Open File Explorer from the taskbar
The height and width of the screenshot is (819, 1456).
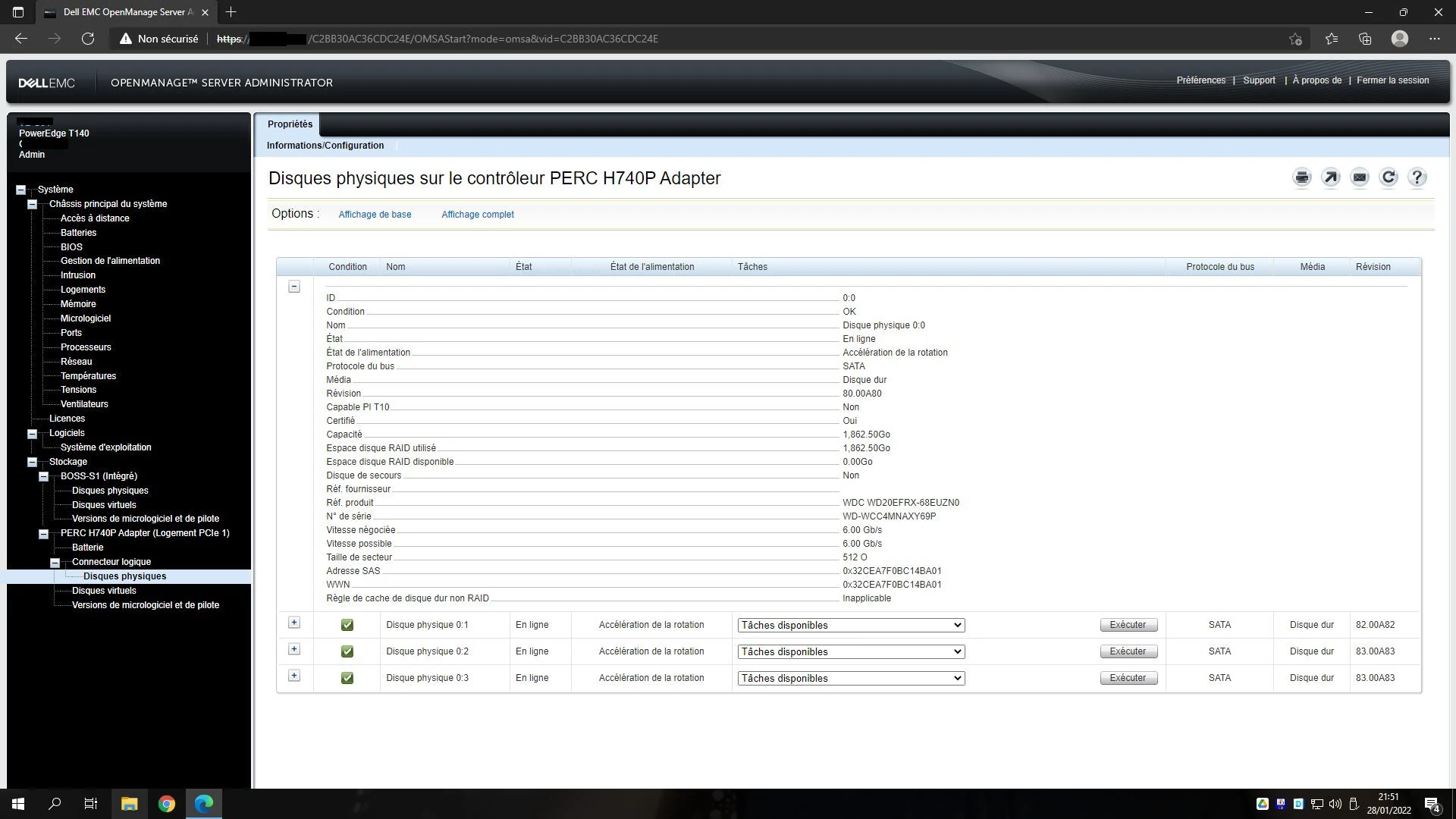129,804
